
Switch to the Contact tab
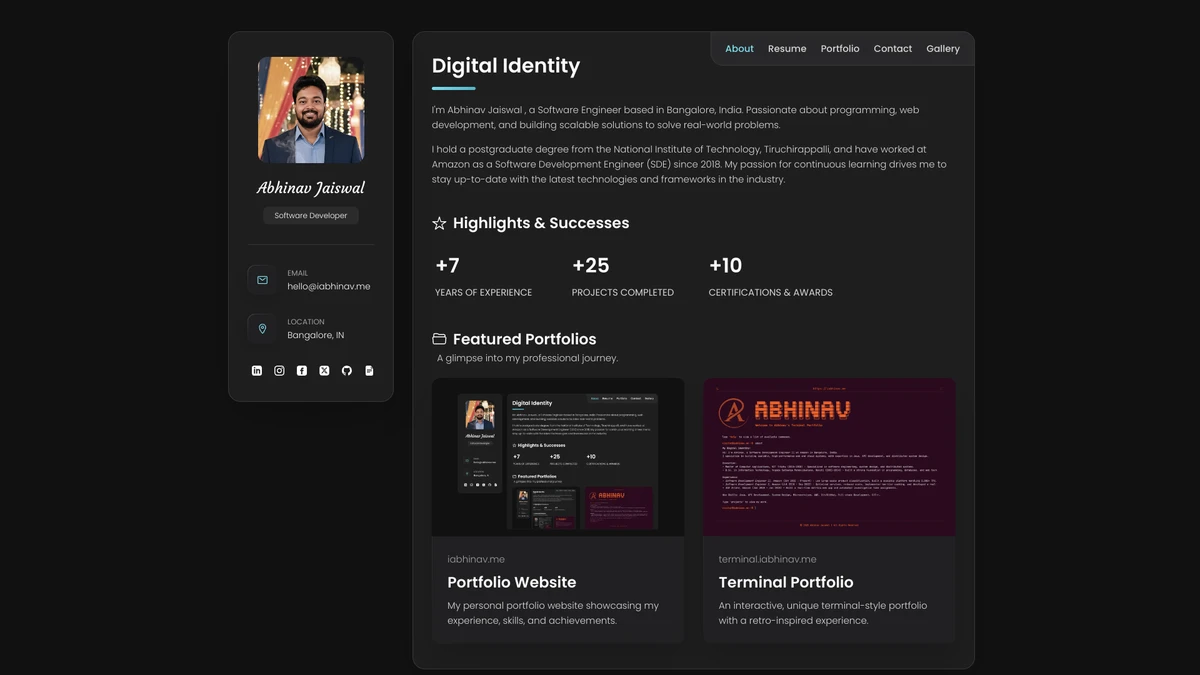pyautogui.click(x=892, y=48)
